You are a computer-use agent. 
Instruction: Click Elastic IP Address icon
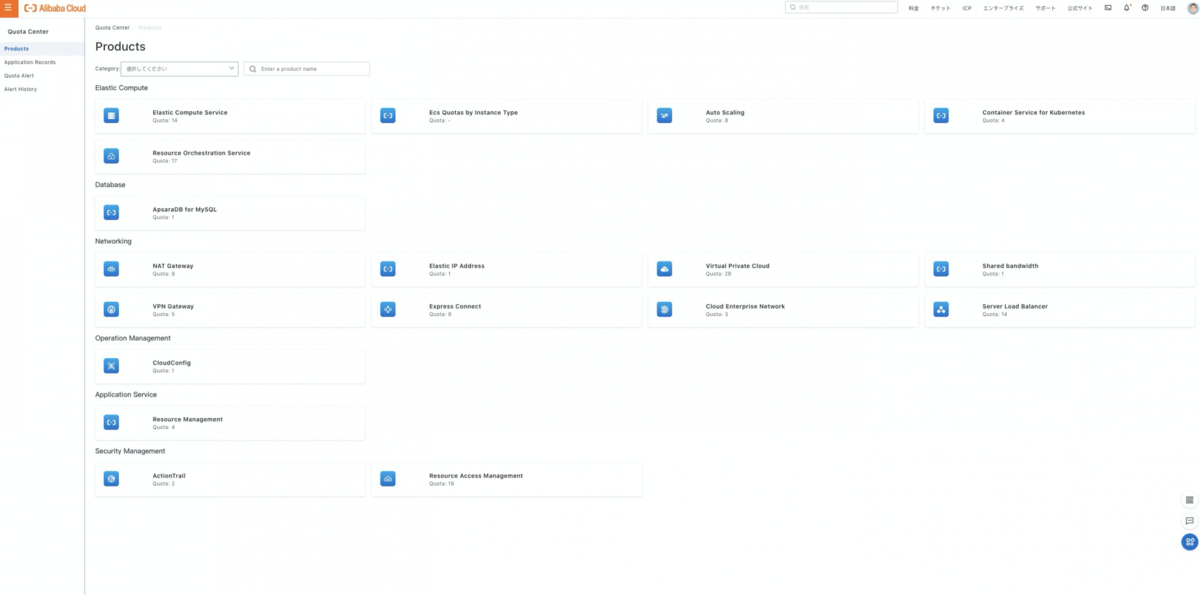coord(388,269)
